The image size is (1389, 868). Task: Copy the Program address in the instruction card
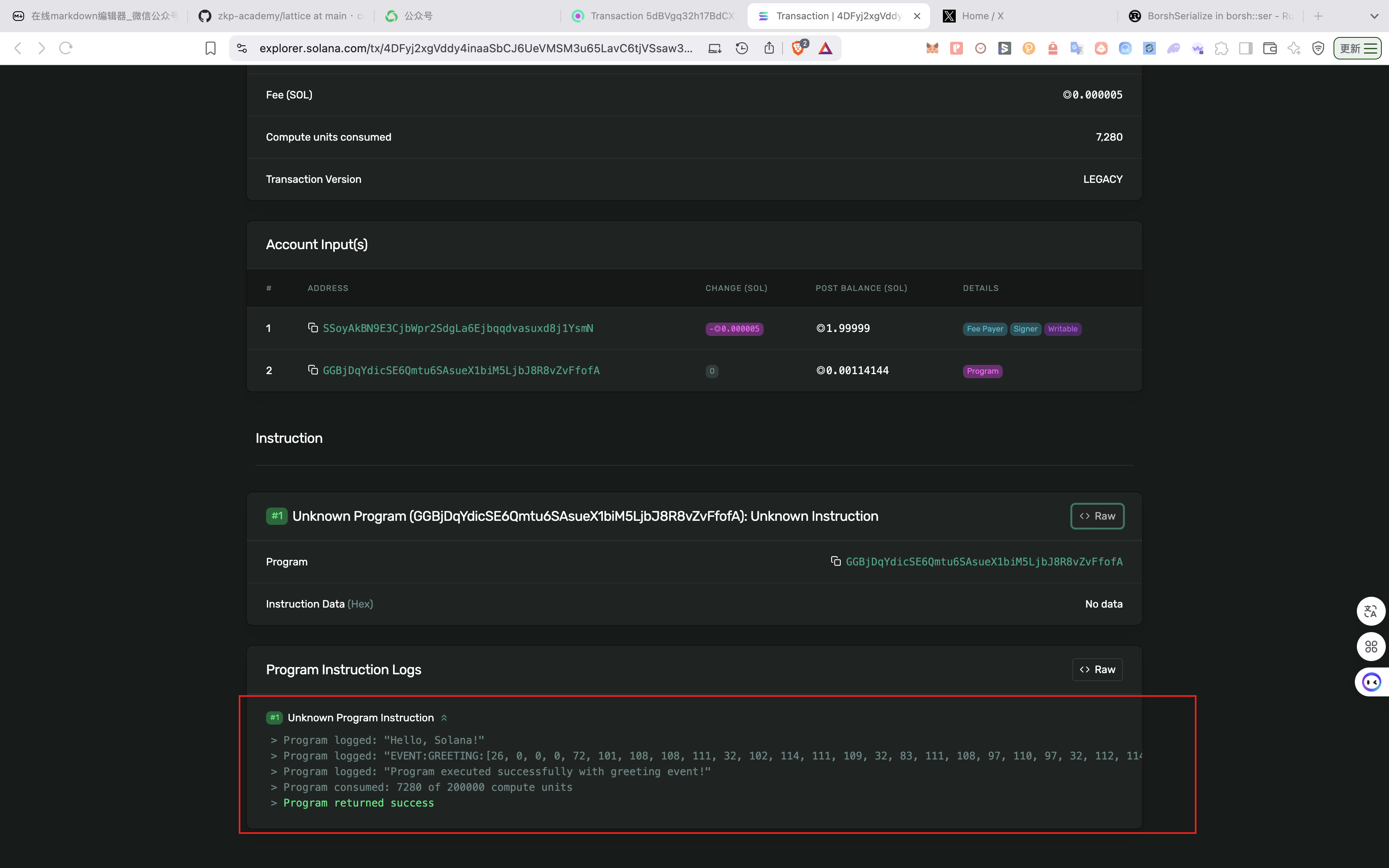836,561
